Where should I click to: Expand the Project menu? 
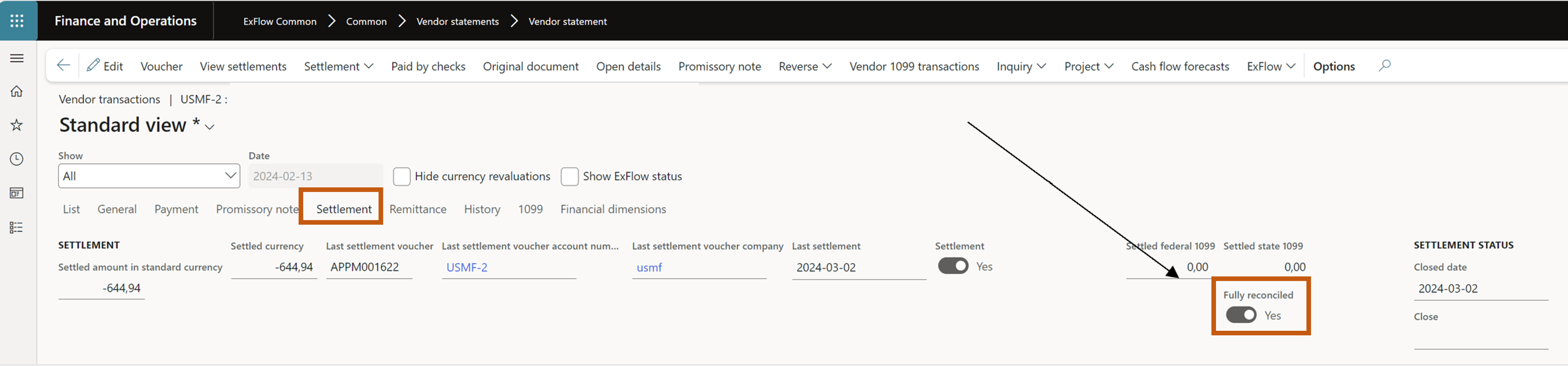1089,66
